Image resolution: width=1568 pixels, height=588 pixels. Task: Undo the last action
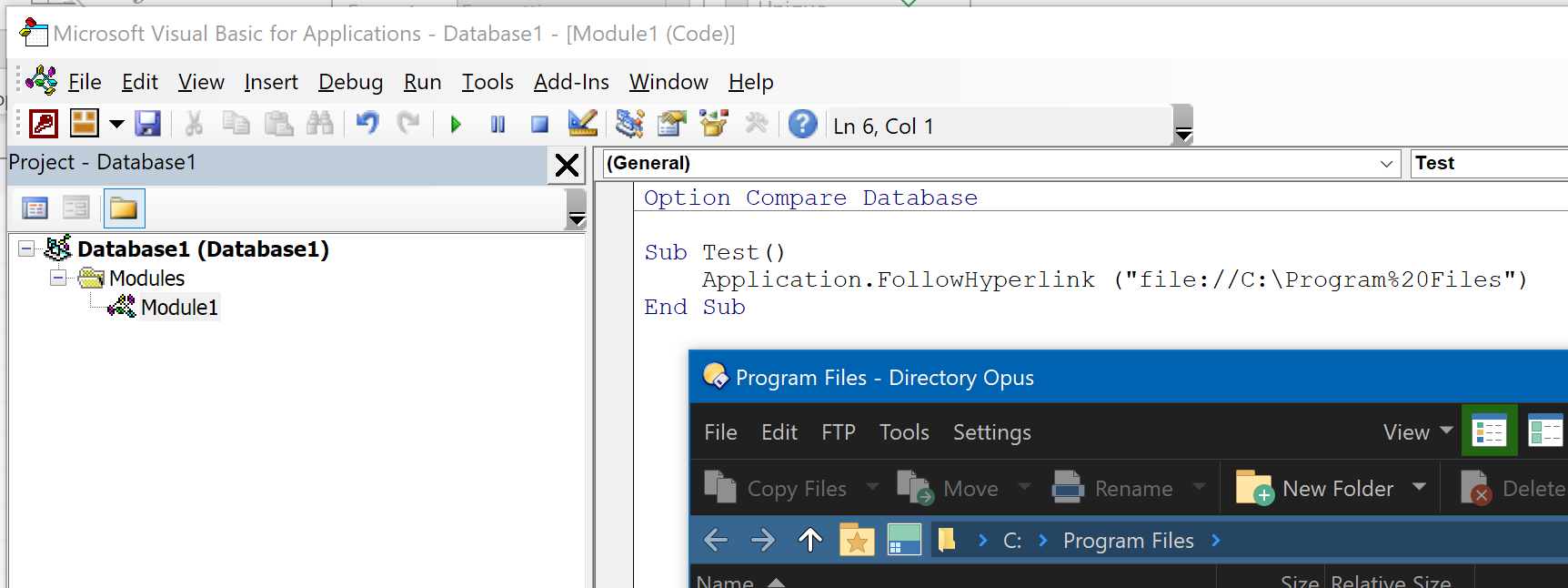(367, 123)
